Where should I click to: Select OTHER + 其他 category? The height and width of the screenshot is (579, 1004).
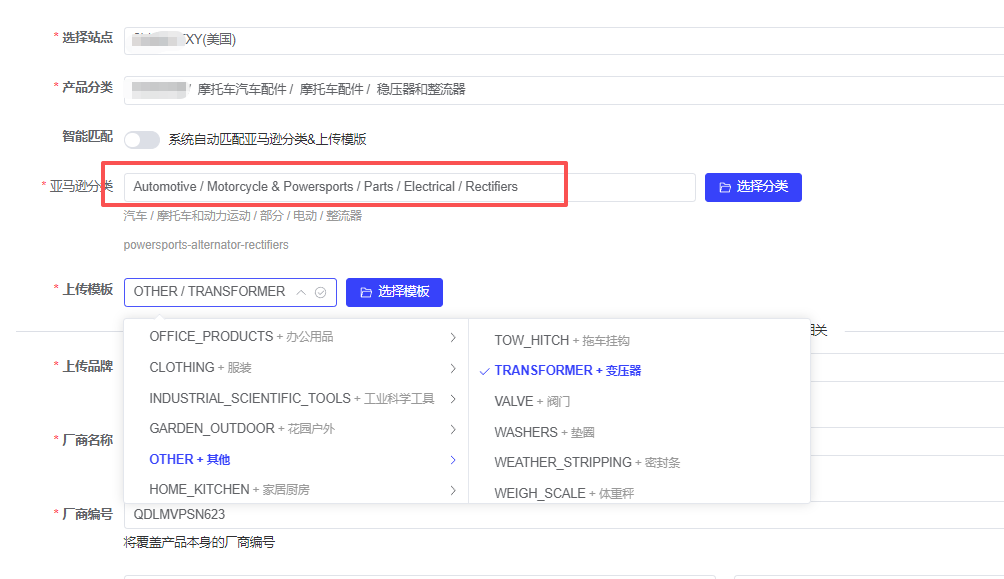[x=190, y=459]
